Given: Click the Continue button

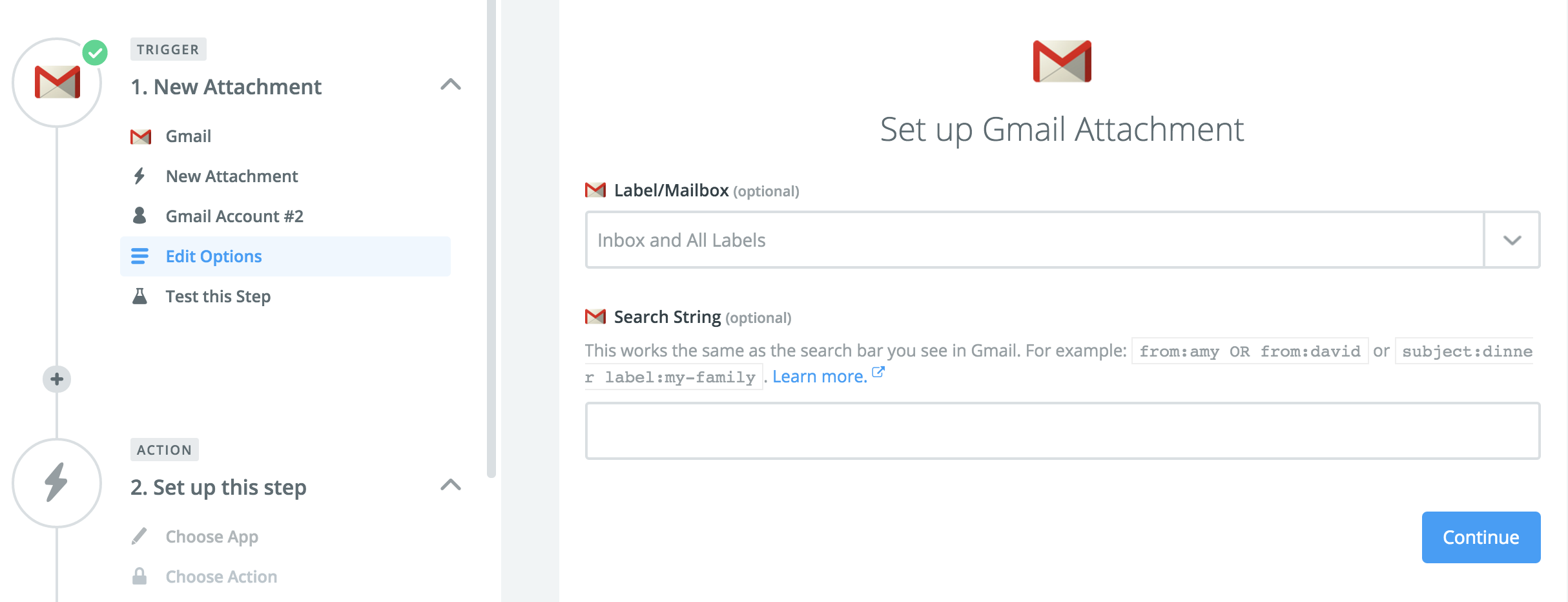Looking at the screenshot, I should tap(1481, 537).
